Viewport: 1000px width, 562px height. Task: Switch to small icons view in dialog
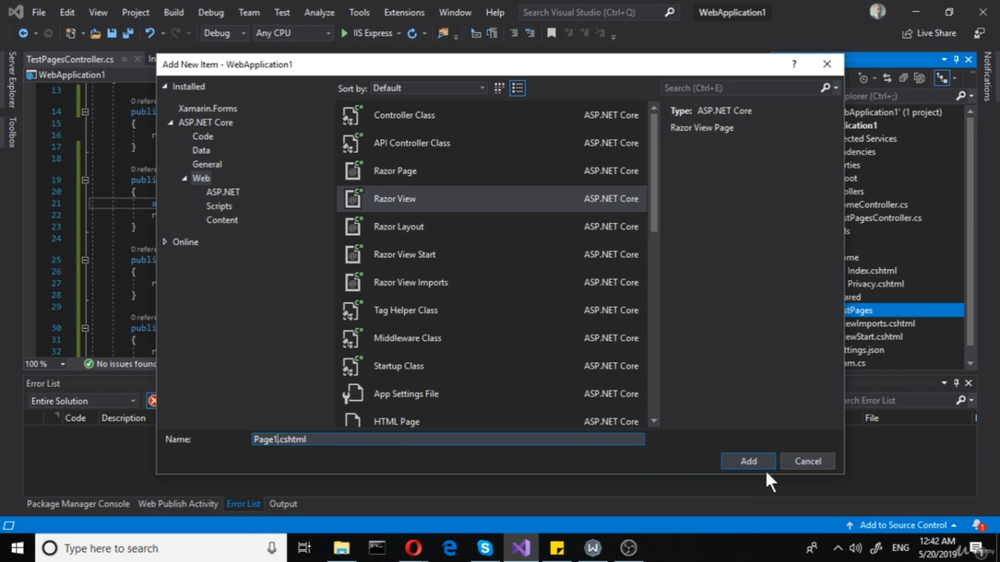499,88
